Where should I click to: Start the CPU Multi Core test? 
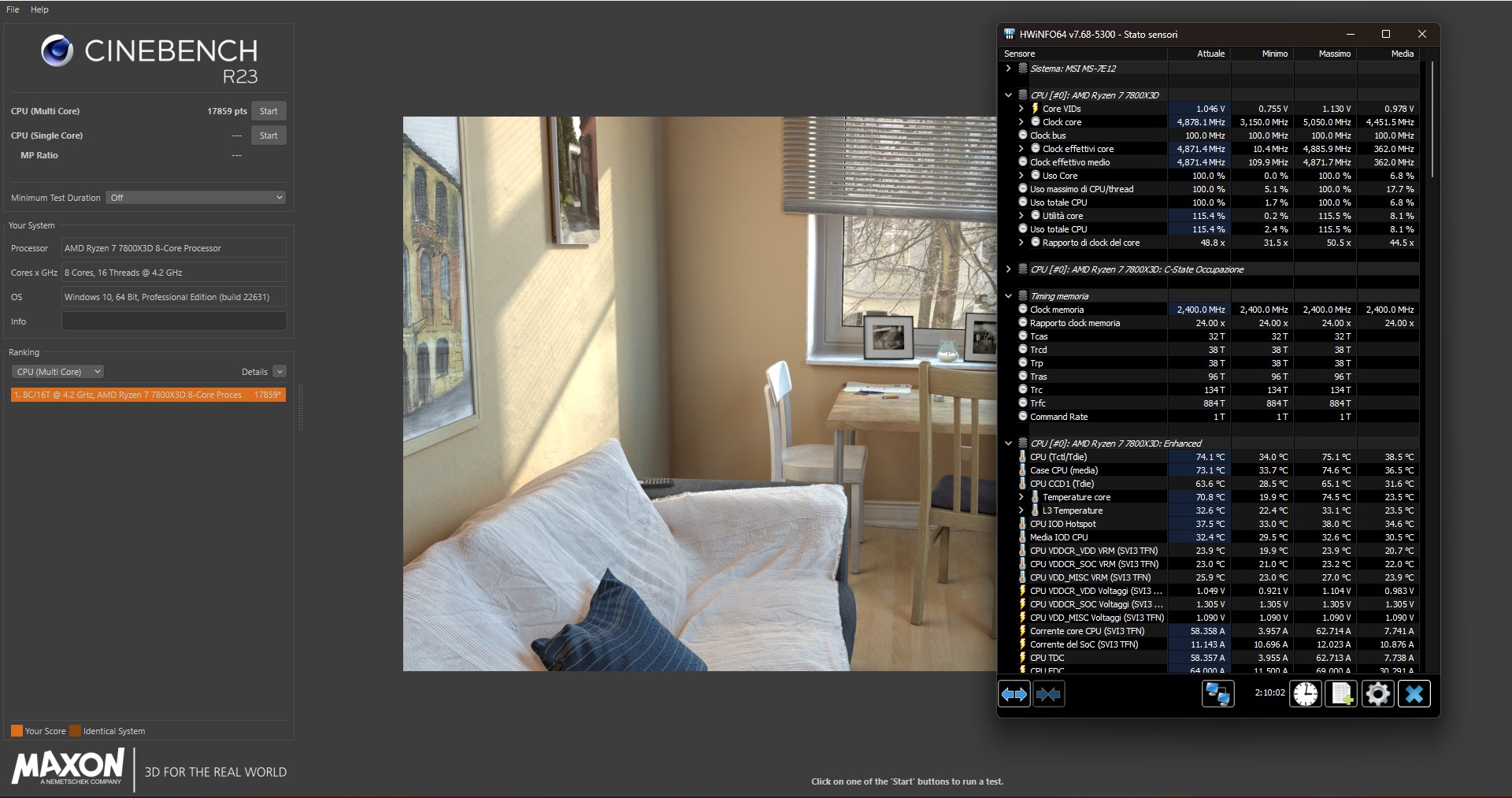[x=269, y=111]
